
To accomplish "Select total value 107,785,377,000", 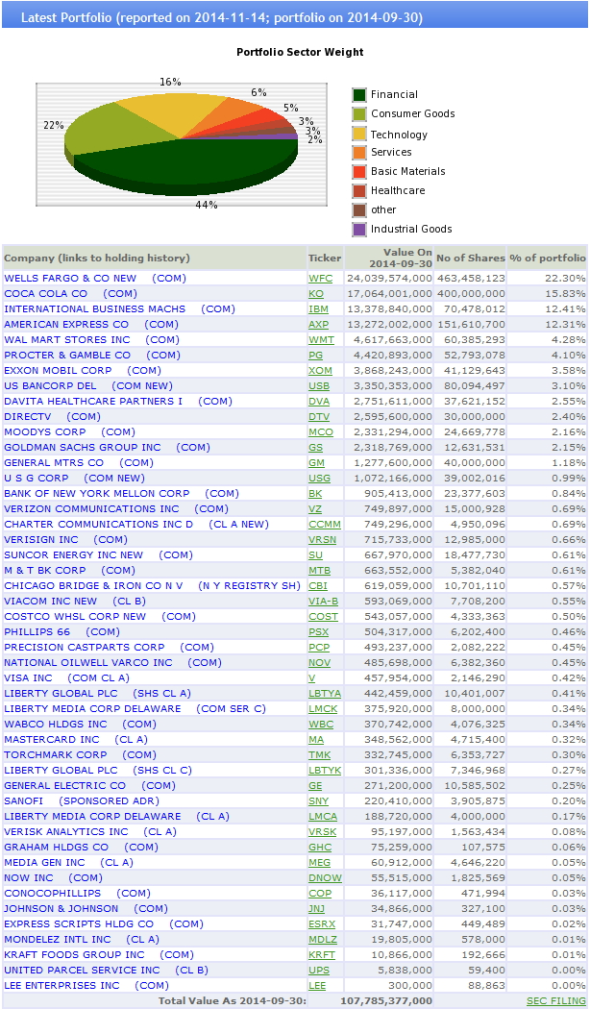I will (x=385, y=1001).
